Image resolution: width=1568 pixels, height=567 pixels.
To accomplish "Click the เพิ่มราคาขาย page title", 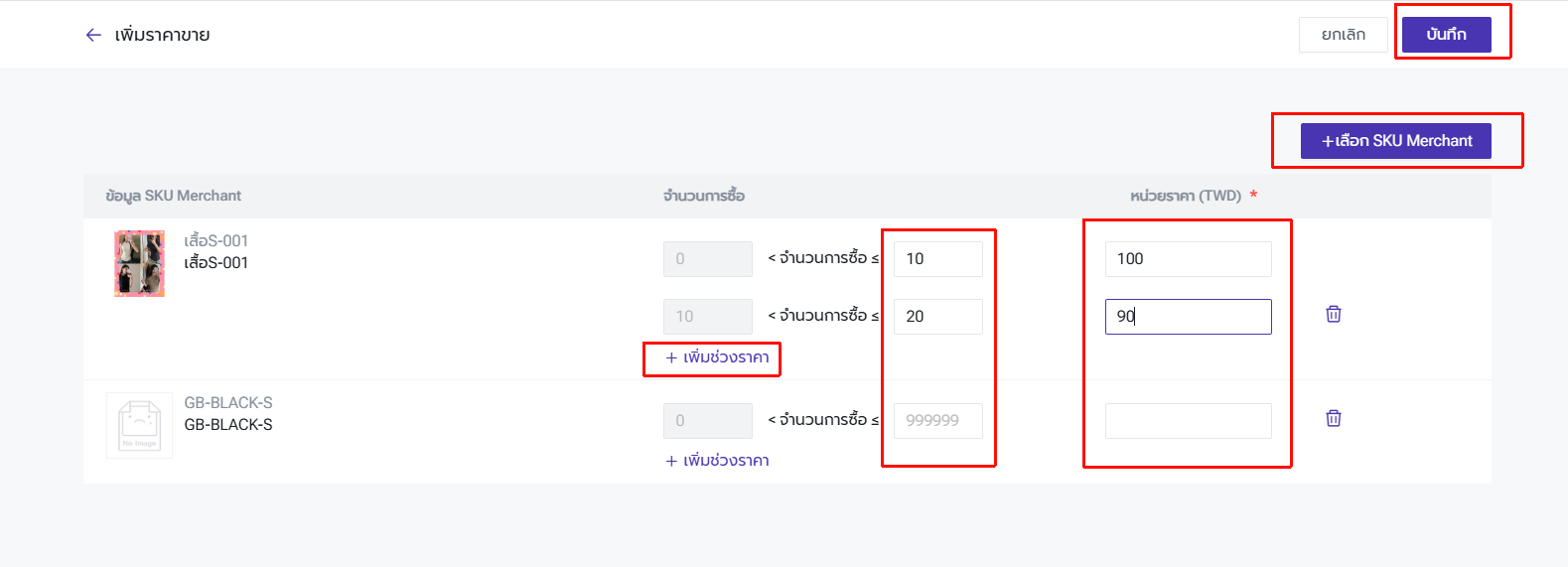I will tap(162, 35).
